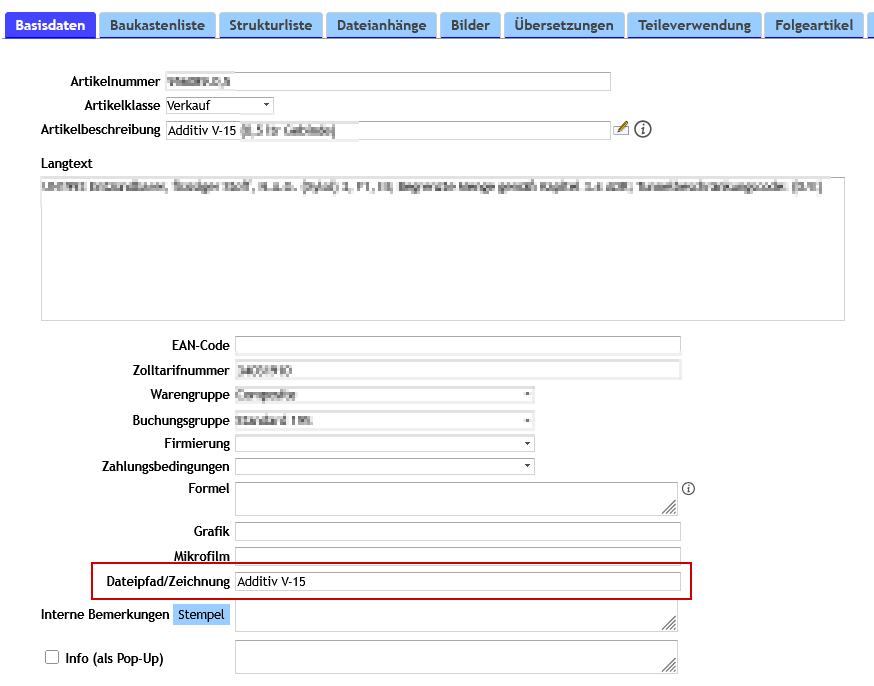Image resolution: width=874 pixels, height=686 pixels.
Task: Open the Übersetzungen tab
Action: 564,25
